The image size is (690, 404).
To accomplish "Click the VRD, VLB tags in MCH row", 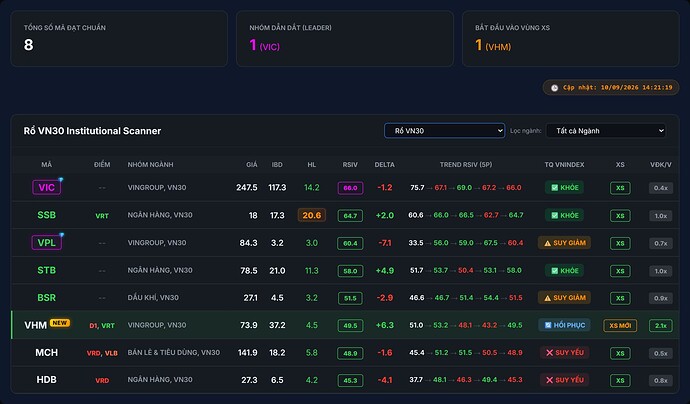I will [102, 353].
